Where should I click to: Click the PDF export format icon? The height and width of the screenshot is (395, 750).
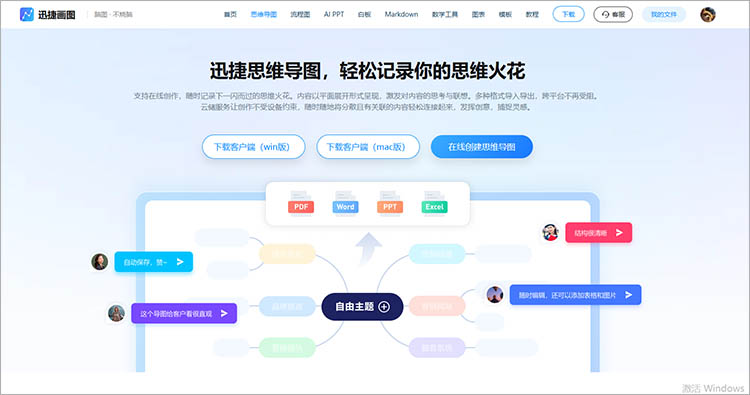point(301,204)
